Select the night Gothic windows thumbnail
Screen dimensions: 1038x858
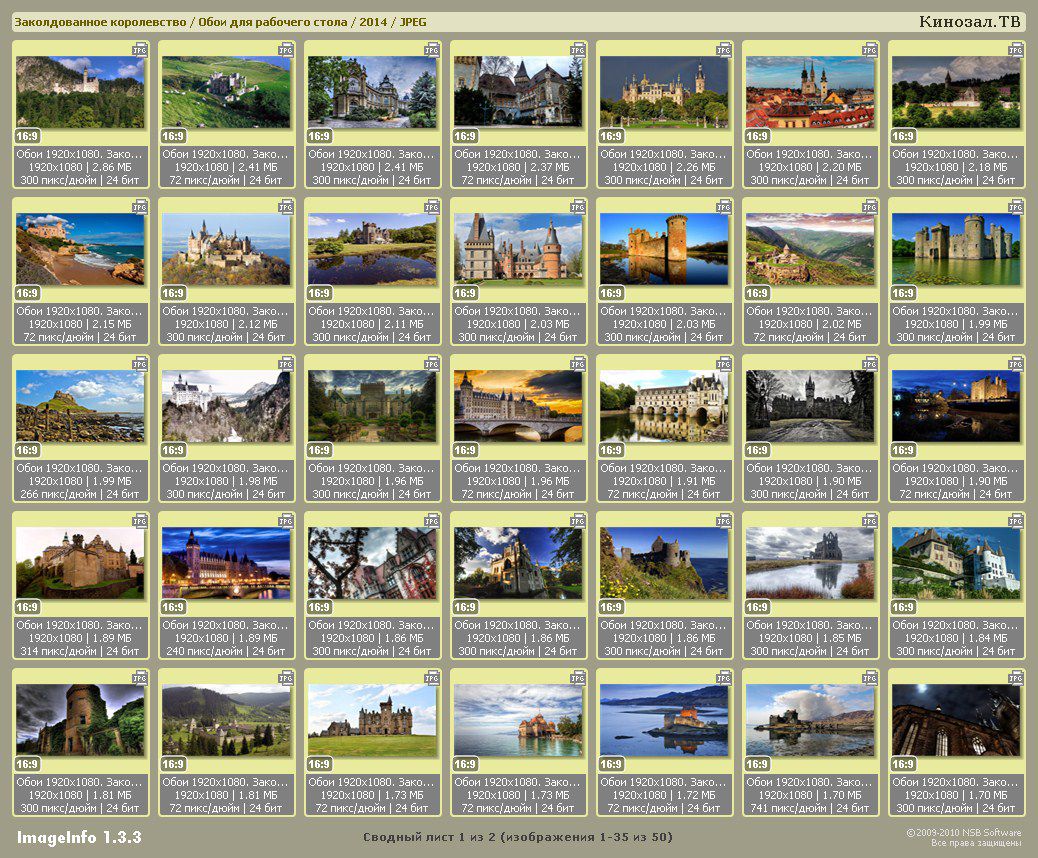(x=956, y=720)
